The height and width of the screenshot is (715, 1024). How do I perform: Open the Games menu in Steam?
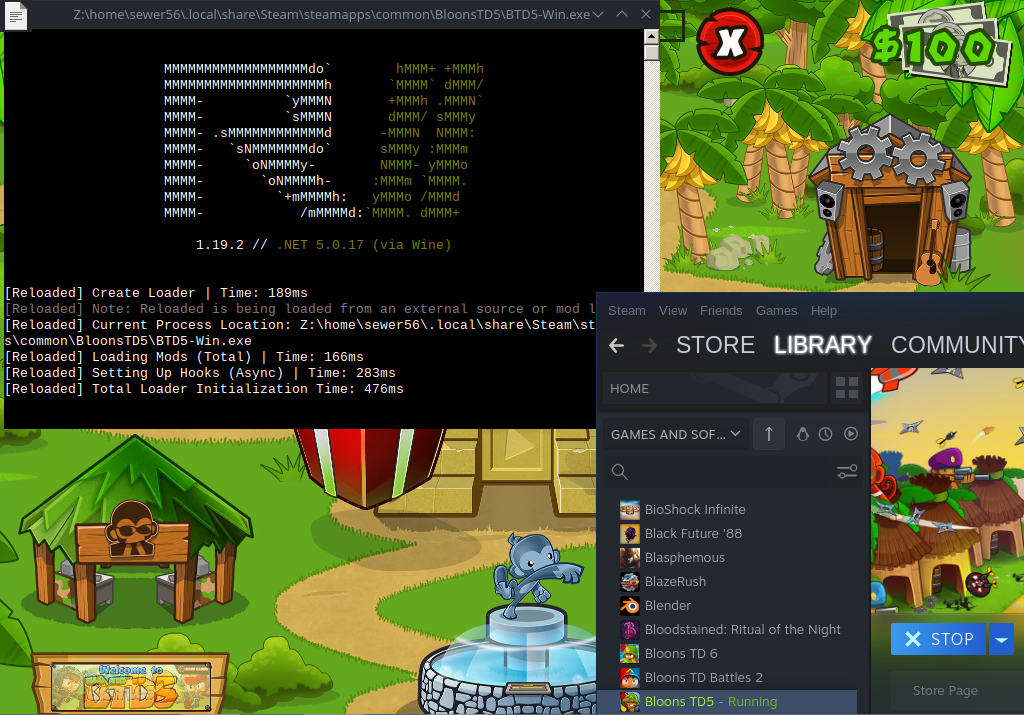[776, 311]
